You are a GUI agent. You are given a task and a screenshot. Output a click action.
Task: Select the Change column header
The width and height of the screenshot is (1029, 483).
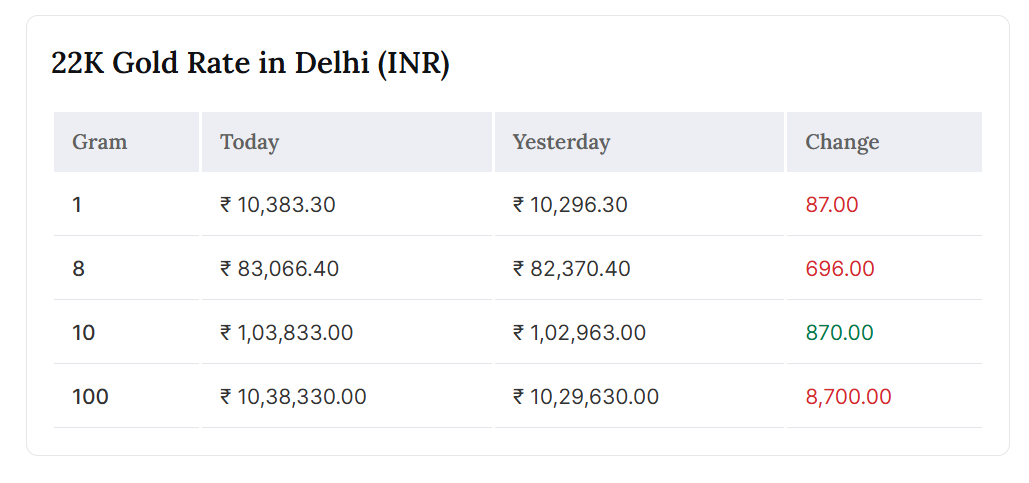coord(842,142)
